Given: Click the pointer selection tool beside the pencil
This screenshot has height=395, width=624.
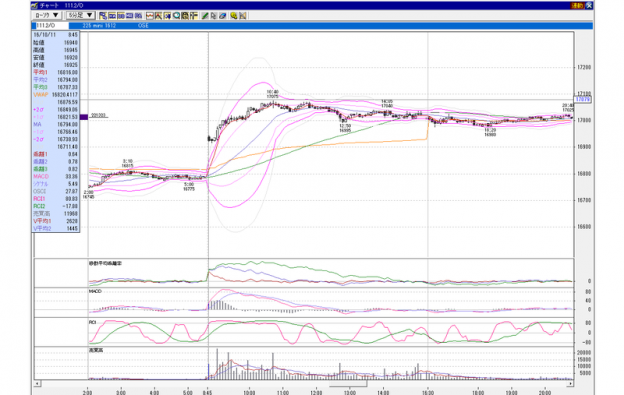Looking at the screenshot, I should tap(214, 16).
